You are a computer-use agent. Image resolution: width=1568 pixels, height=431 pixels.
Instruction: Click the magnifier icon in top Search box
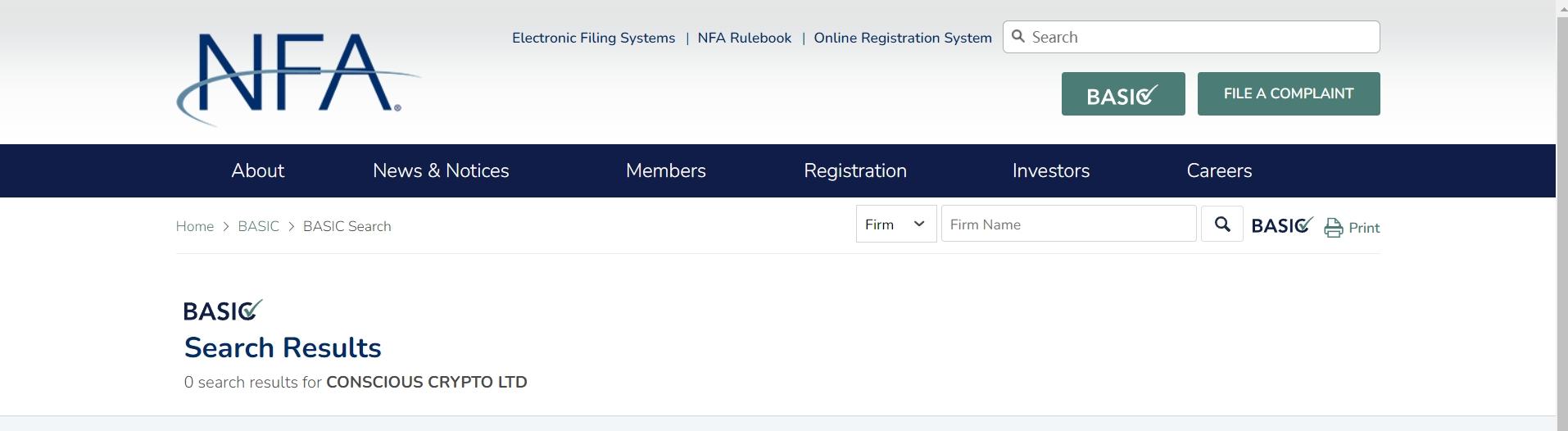point(1018,37)
